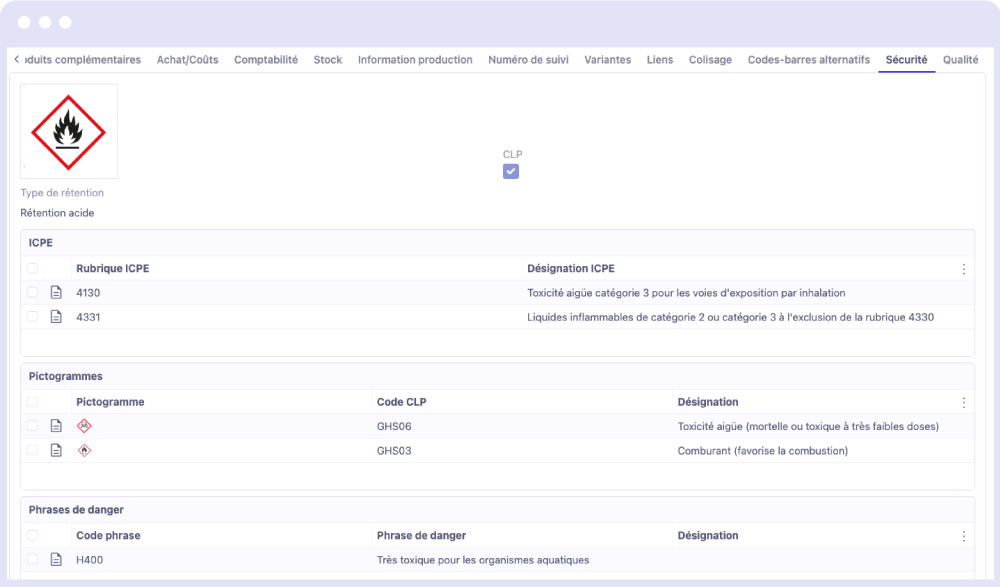Open document icon for GHS03 row

(x=56, y=451)
